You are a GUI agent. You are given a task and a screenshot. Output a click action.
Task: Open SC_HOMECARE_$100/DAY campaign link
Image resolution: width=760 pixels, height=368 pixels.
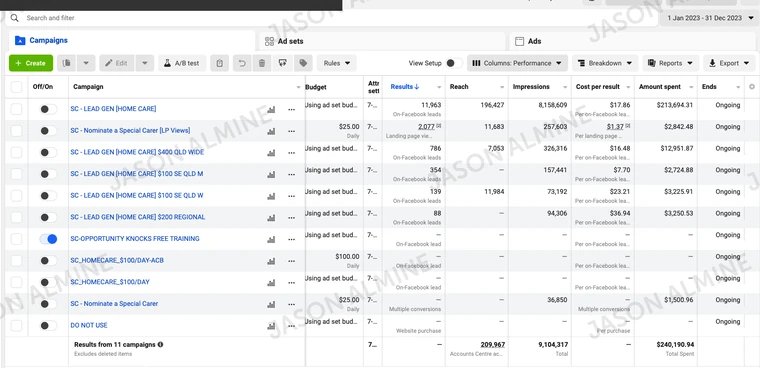tap(110, 282)
